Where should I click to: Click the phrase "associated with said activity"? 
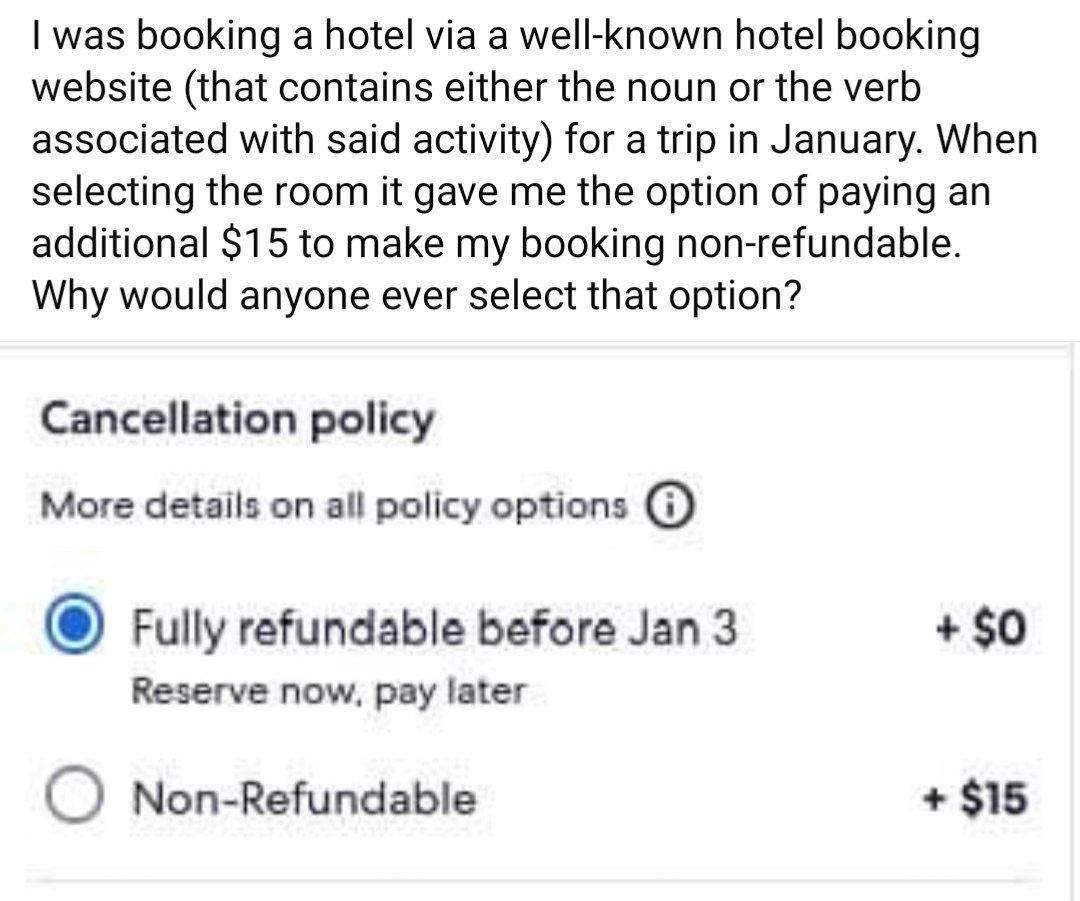(x=292, y=140)
